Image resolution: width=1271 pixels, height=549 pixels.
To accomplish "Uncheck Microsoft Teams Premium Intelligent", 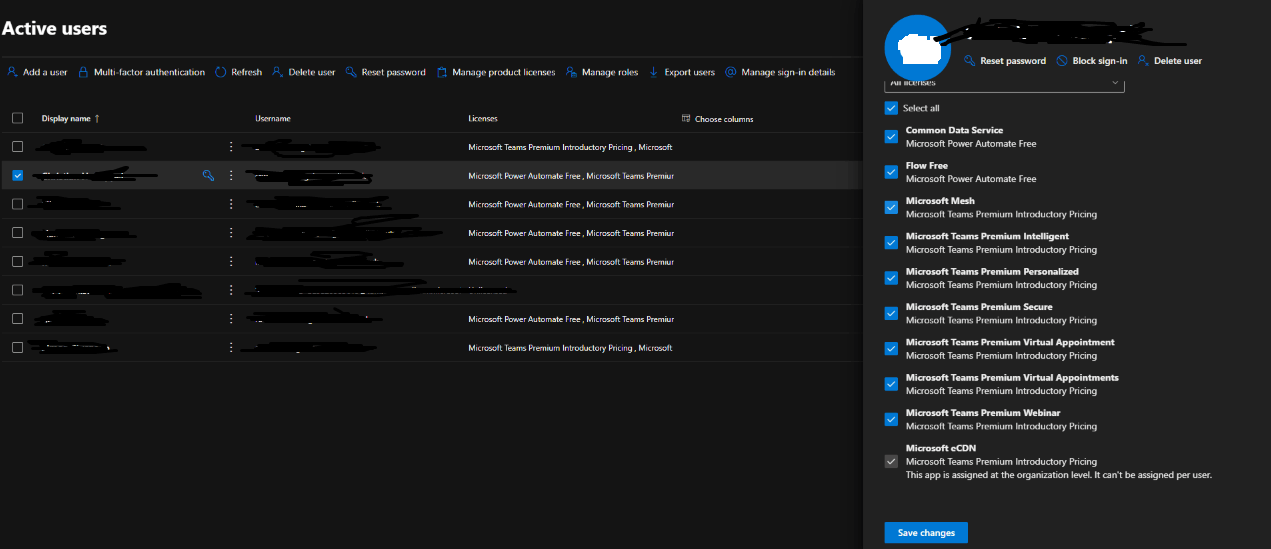I will (x=891, y=243).
